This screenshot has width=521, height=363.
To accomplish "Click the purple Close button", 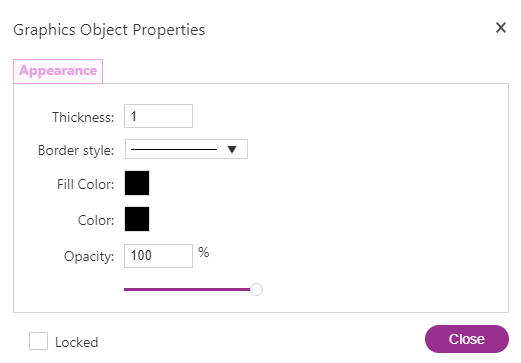I will click(x=467, y=339).
